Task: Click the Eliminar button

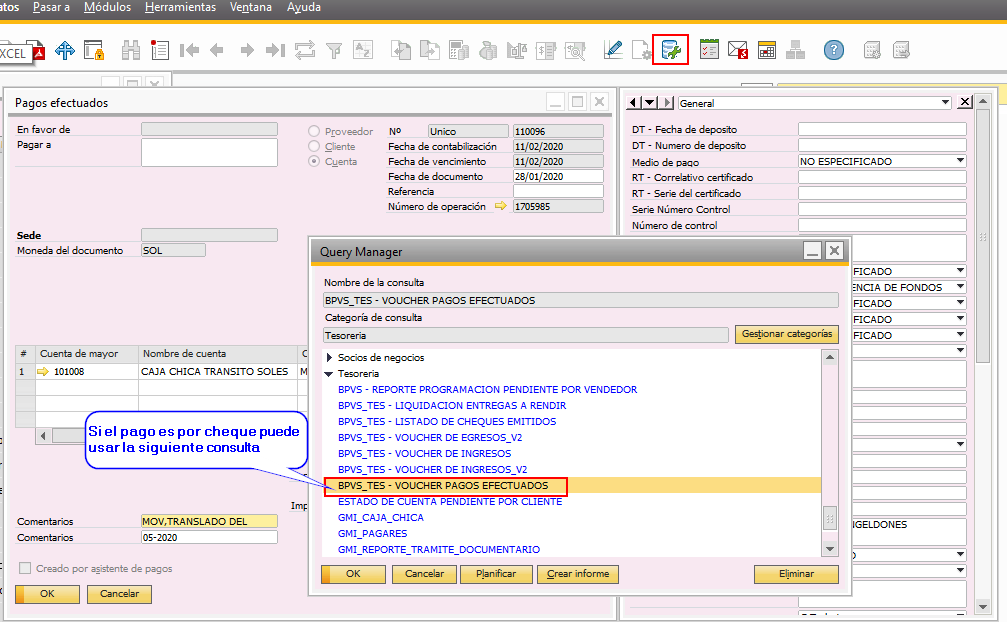Action: pyautogui.click(x=796, y=574)
